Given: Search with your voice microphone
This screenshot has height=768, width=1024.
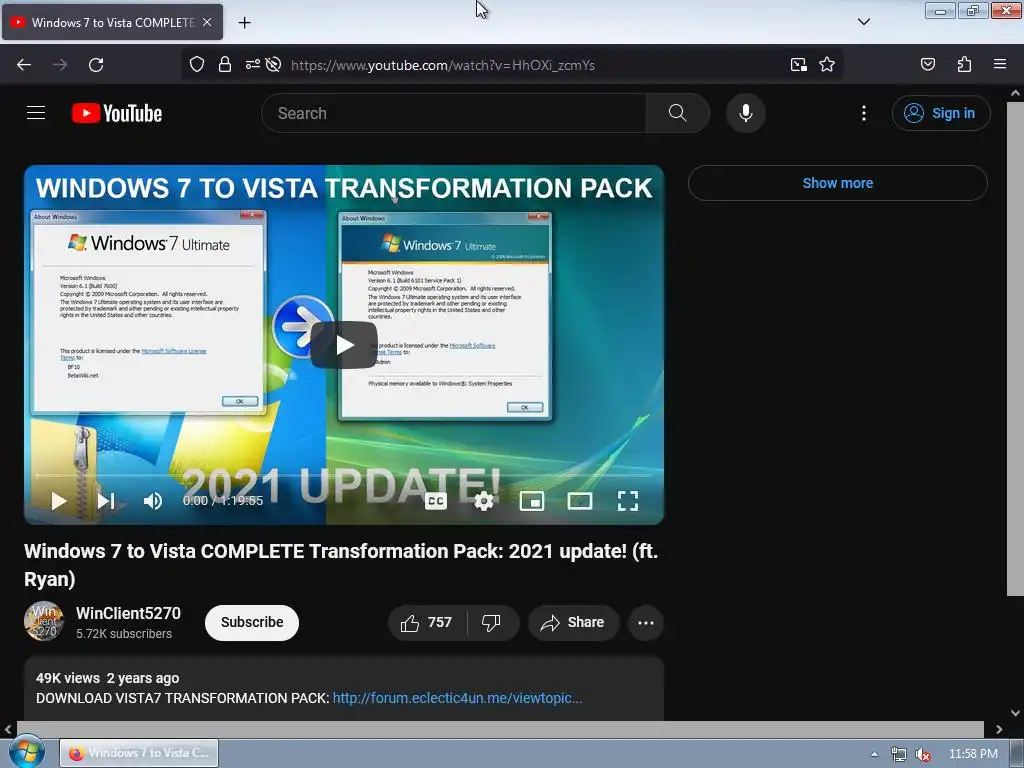Looking at the screenshot, I should tap(745, 113).
